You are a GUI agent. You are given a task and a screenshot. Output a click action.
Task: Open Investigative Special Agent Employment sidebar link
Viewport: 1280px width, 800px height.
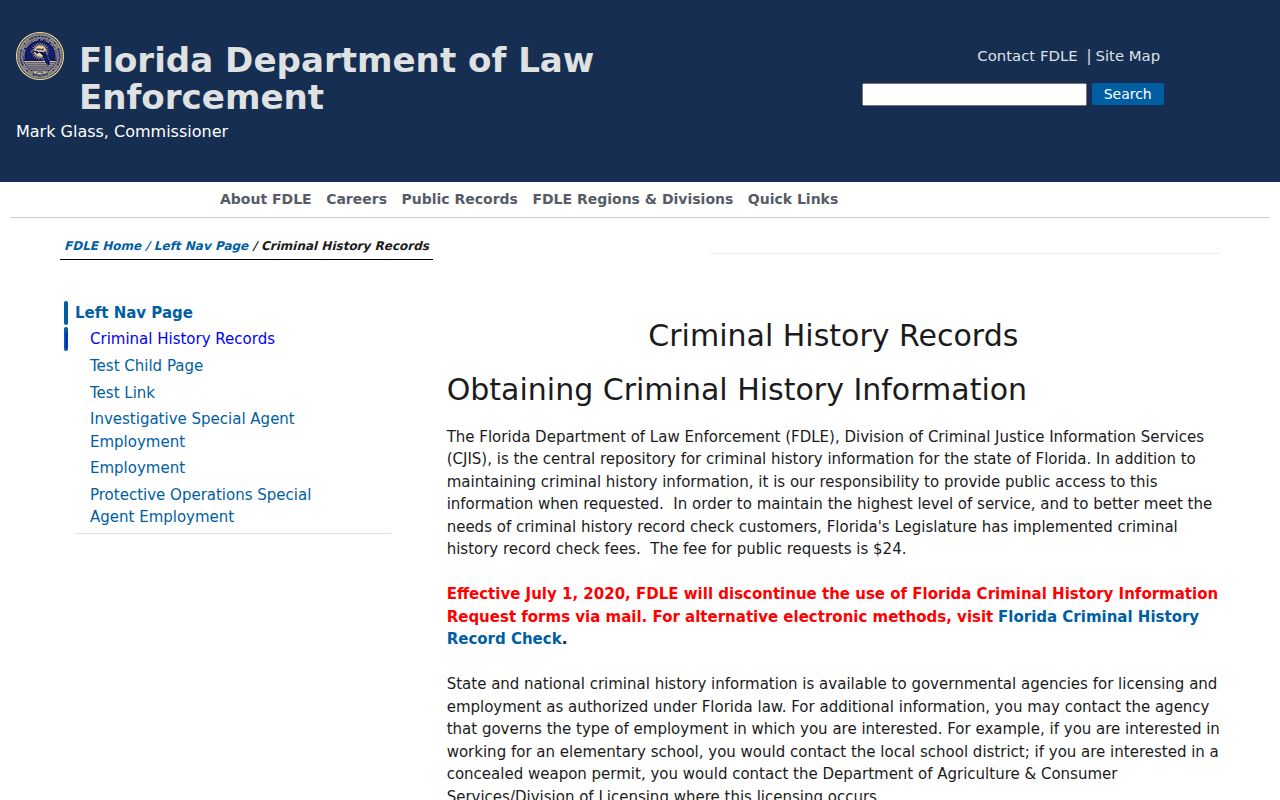pyautogui.click(x=192, y=430)
